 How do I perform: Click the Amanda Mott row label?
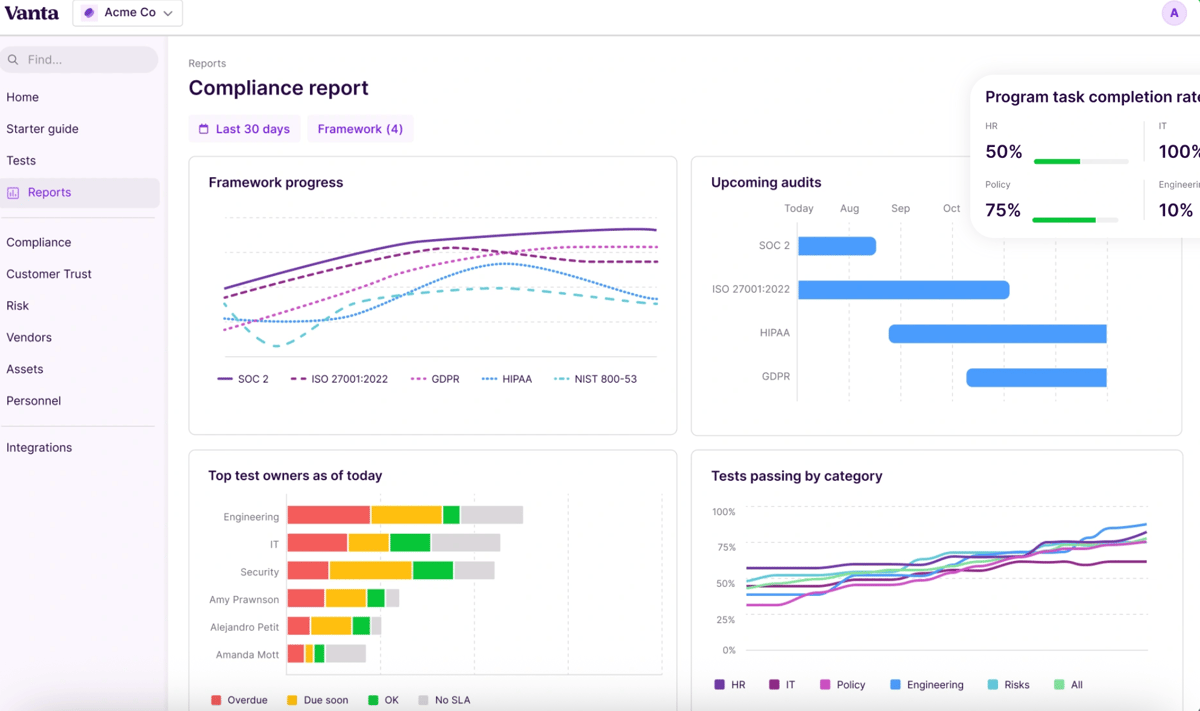click(x=247, y=655)
